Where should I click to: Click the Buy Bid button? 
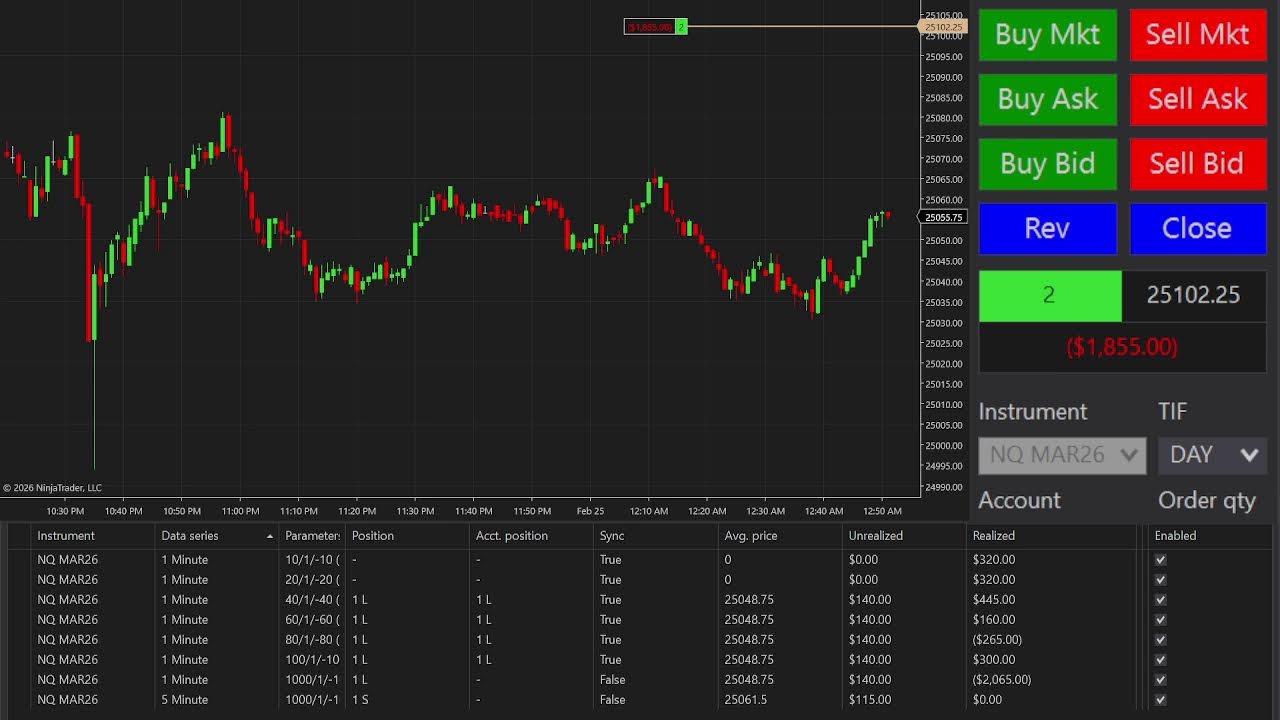click(x=1047, y=164)
